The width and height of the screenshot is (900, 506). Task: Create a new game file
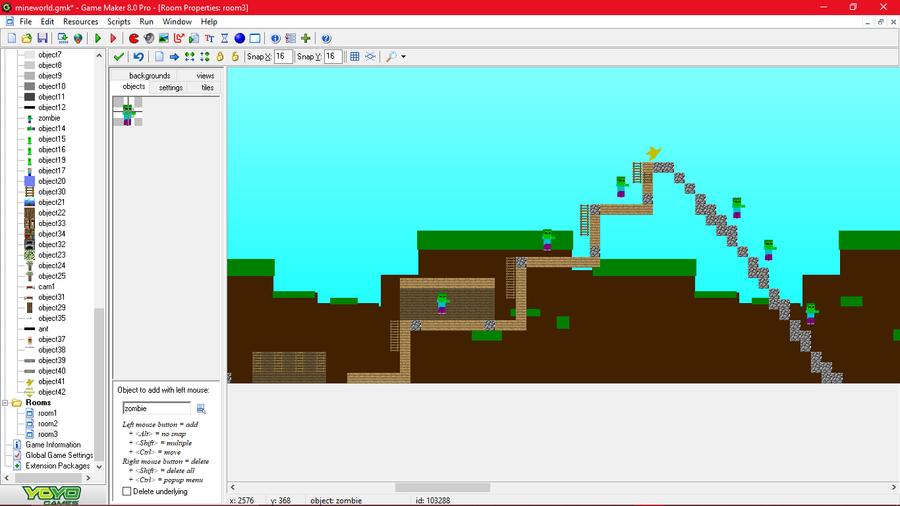point(11,38)
